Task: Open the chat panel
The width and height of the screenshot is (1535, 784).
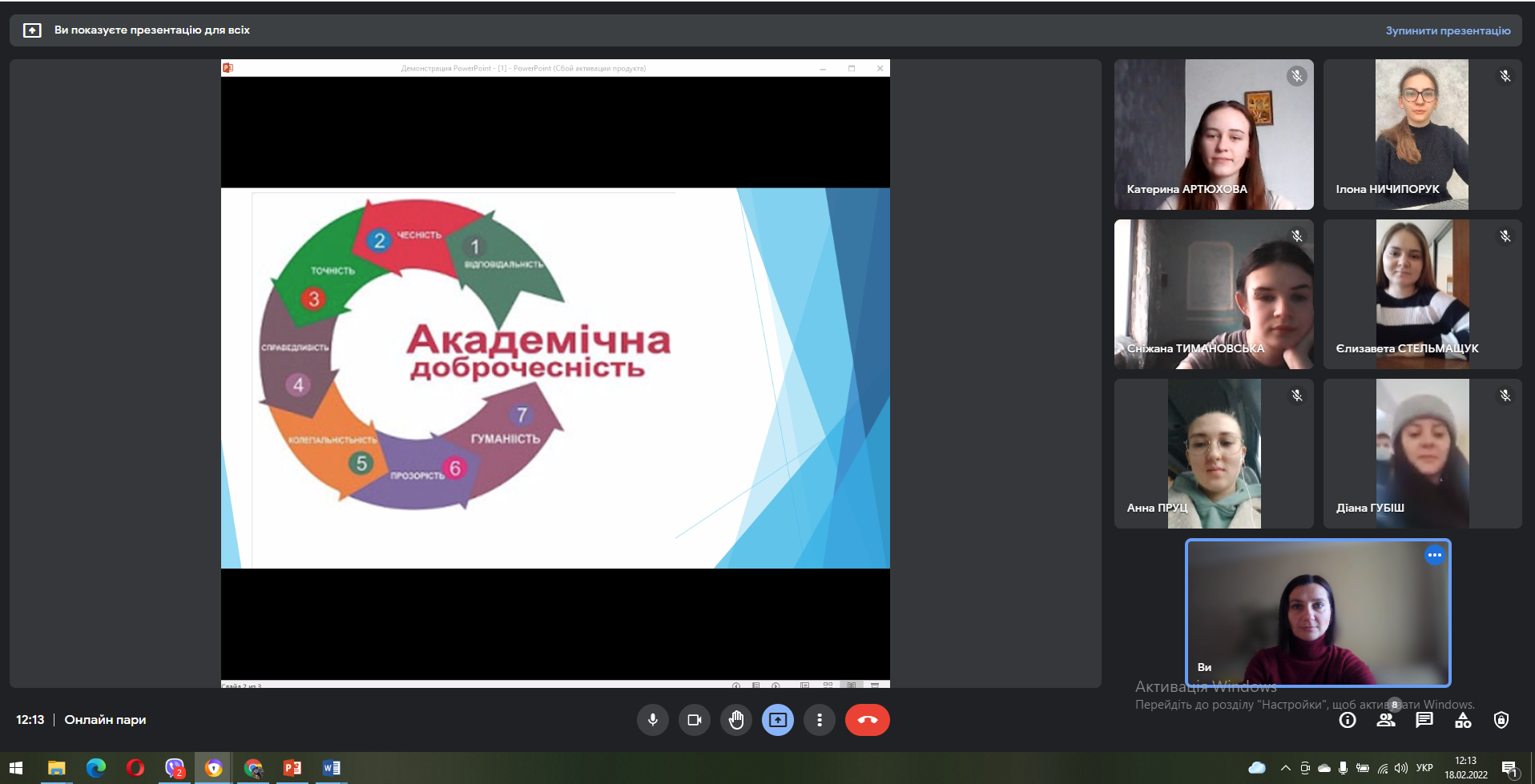Action: click(x=1424, y=721)
